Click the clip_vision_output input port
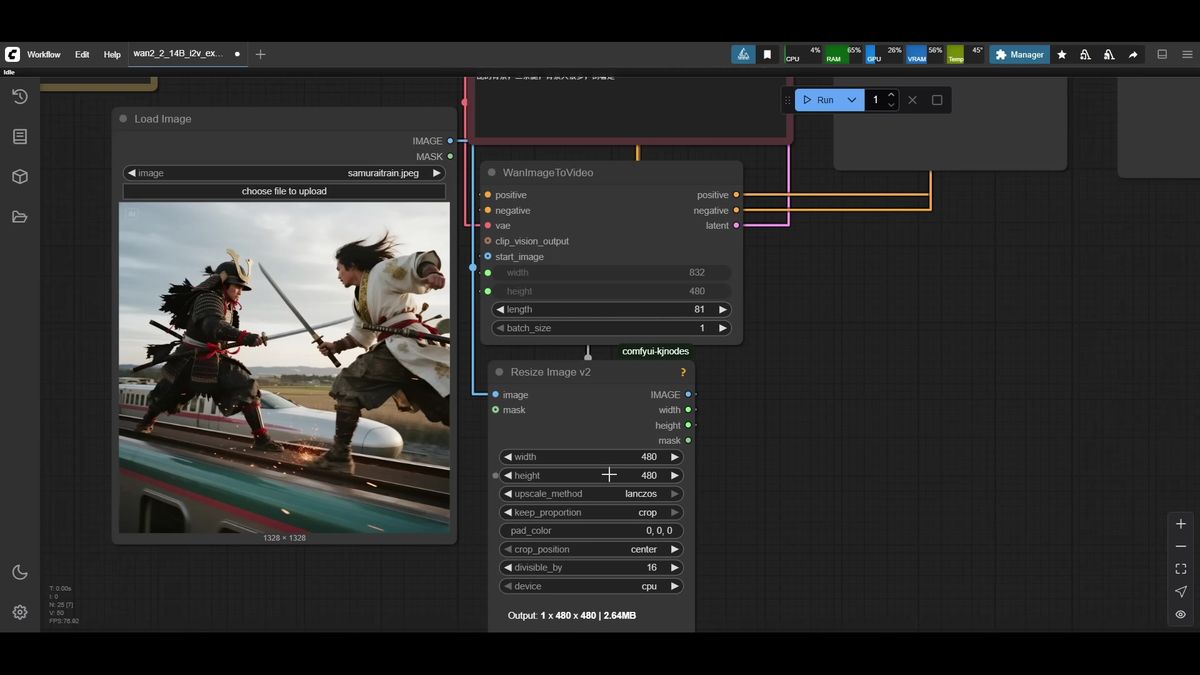The image size is (1200, 675). click(488, 241)
